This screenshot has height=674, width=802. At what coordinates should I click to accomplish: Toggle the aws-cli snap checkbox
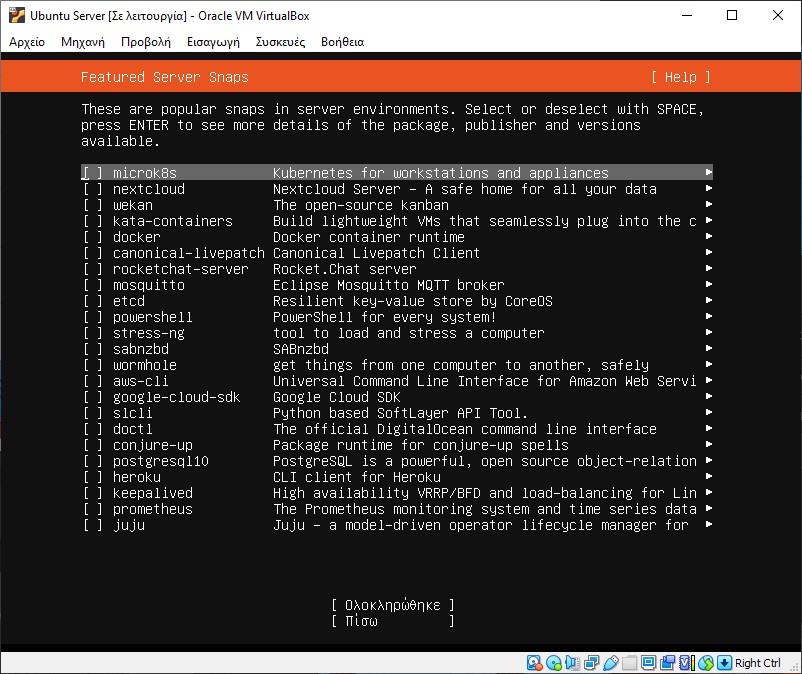click(x=93, y=381)
